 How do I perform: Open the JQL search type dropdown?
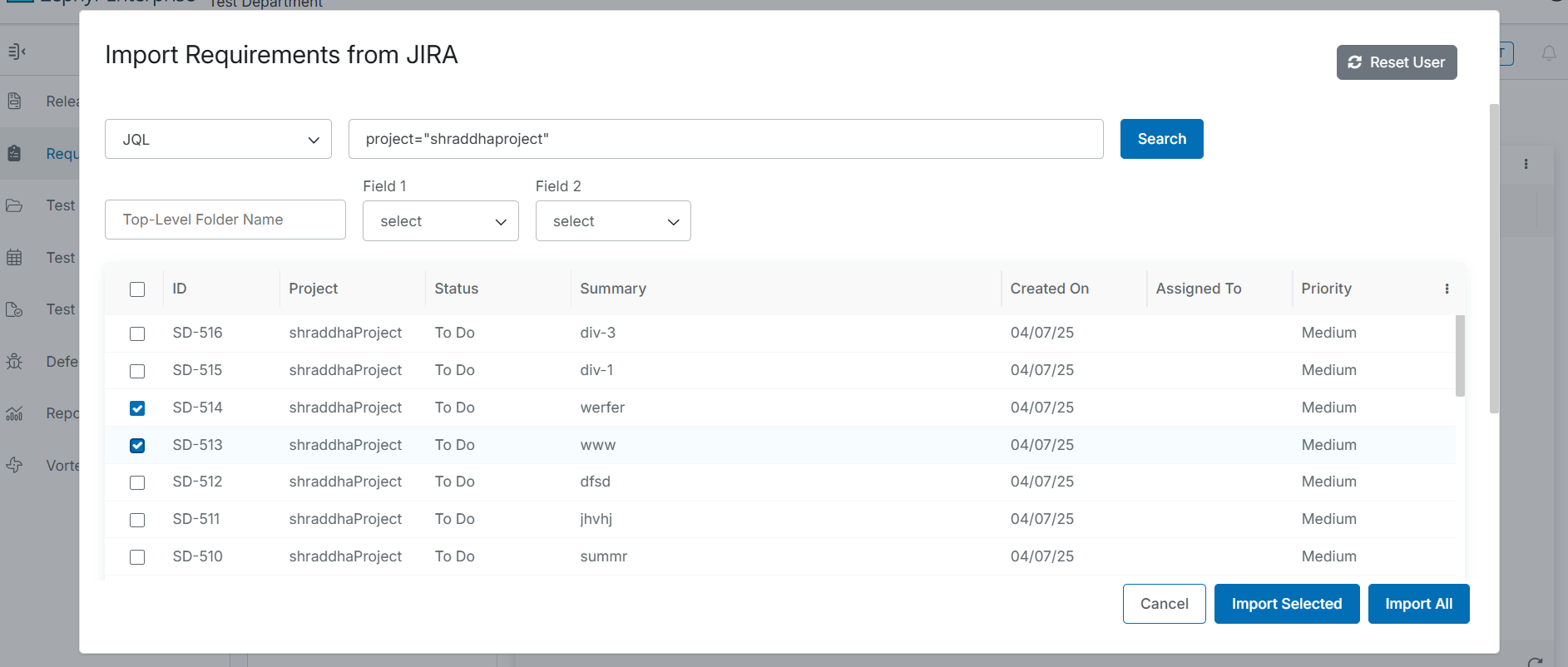[218, 139]
